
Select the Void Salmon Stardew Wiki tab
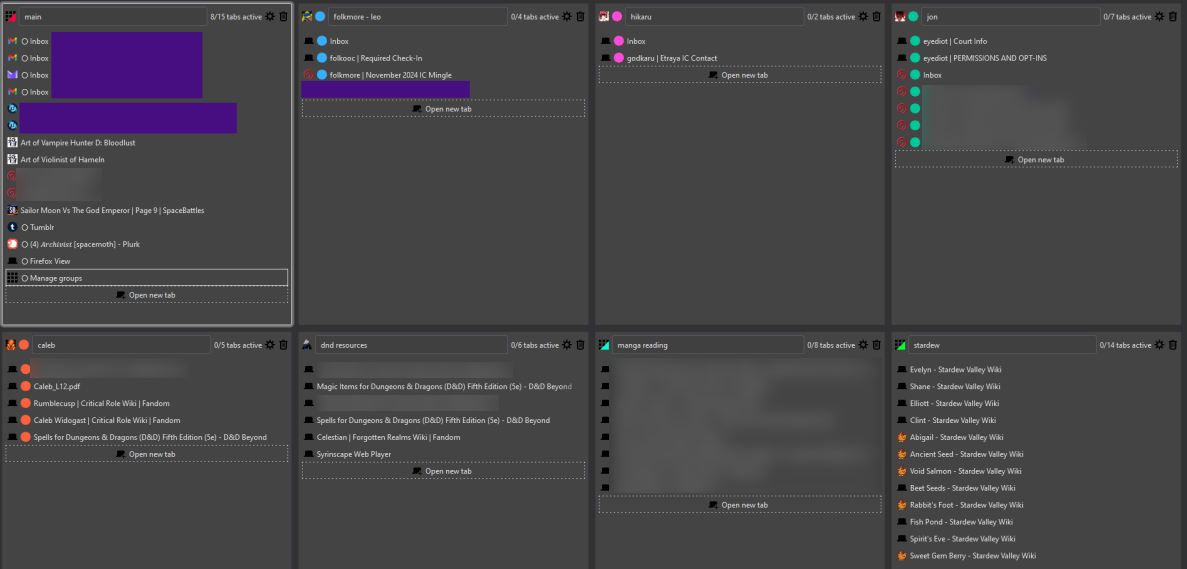965,471
